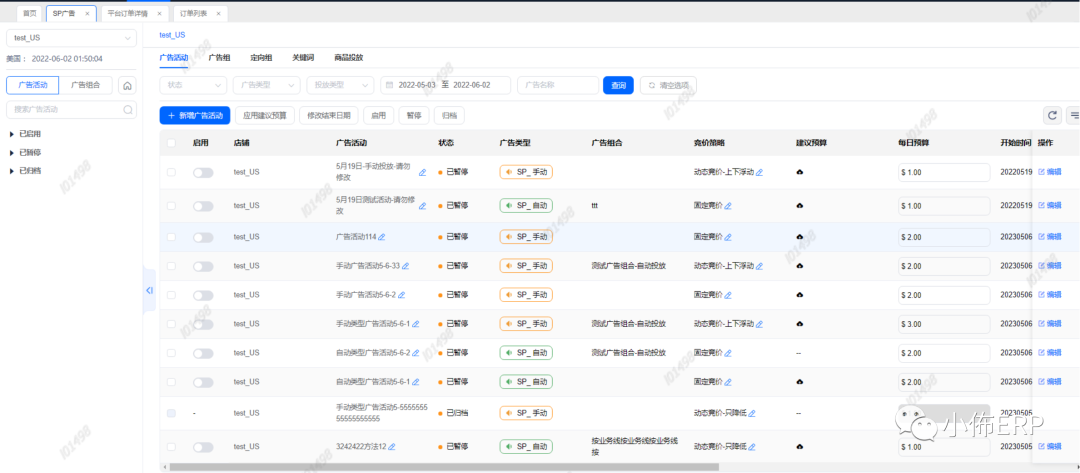Click the search magnifier in 搜索广告活动 box
Image resolution: width=1080 pixels, height=473 pixels.
(129, 110)
